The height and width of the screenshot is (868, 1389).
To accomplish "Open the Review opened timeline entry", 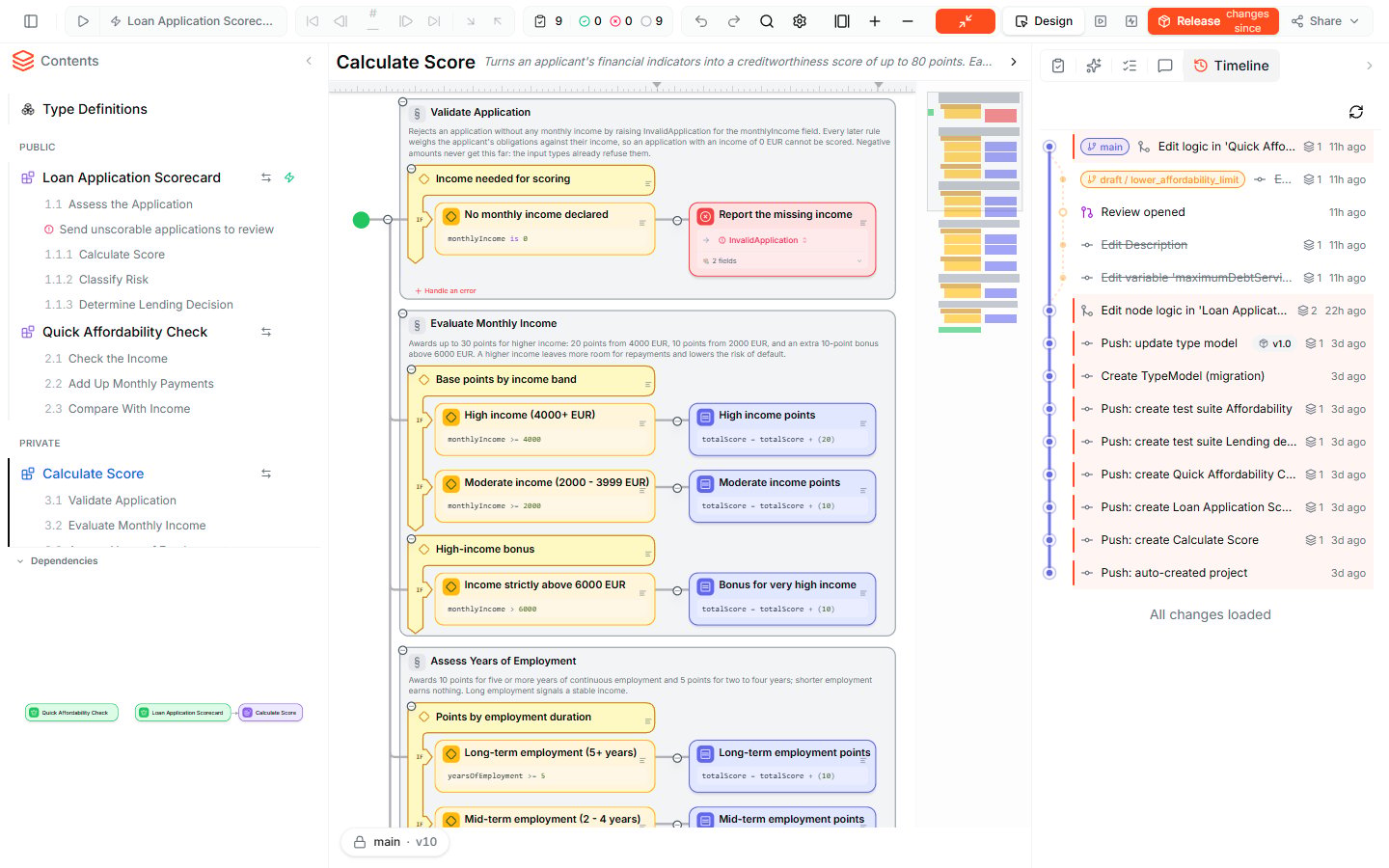I will [x=1223, y=212].
